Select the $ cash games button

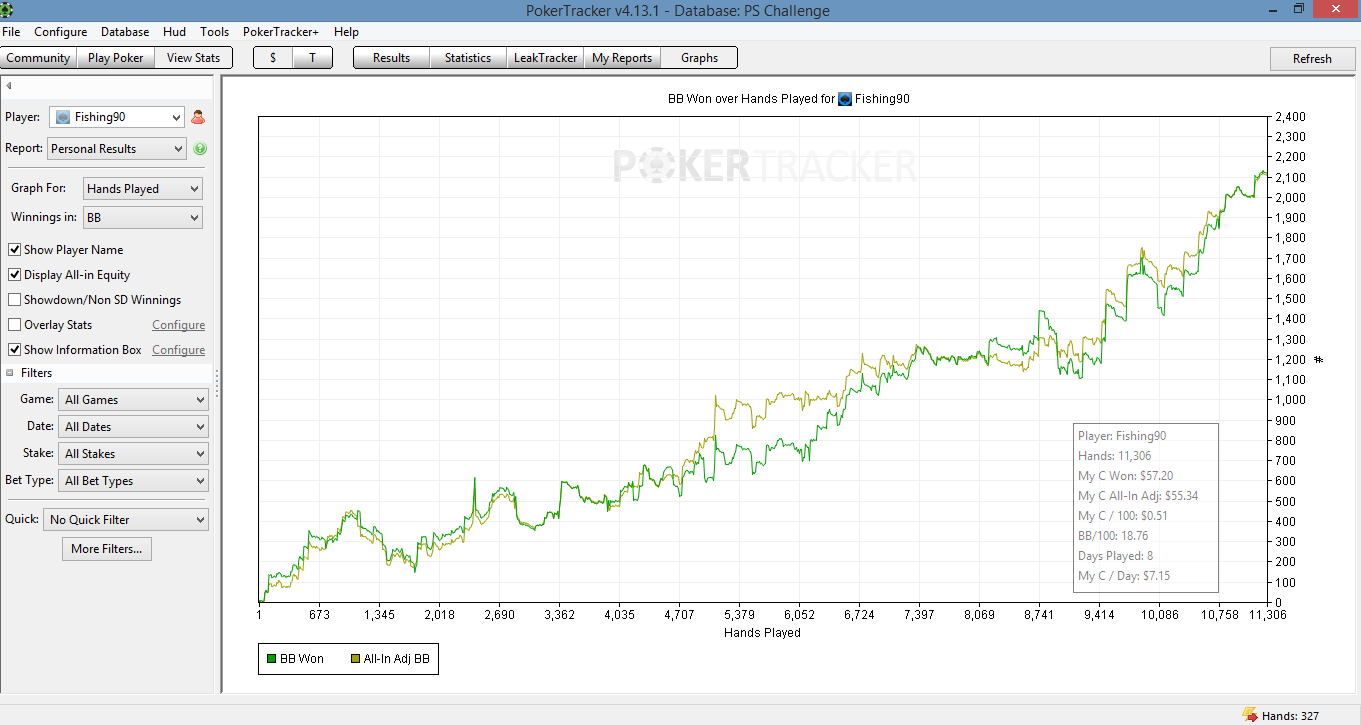click(x=273, y=58)
